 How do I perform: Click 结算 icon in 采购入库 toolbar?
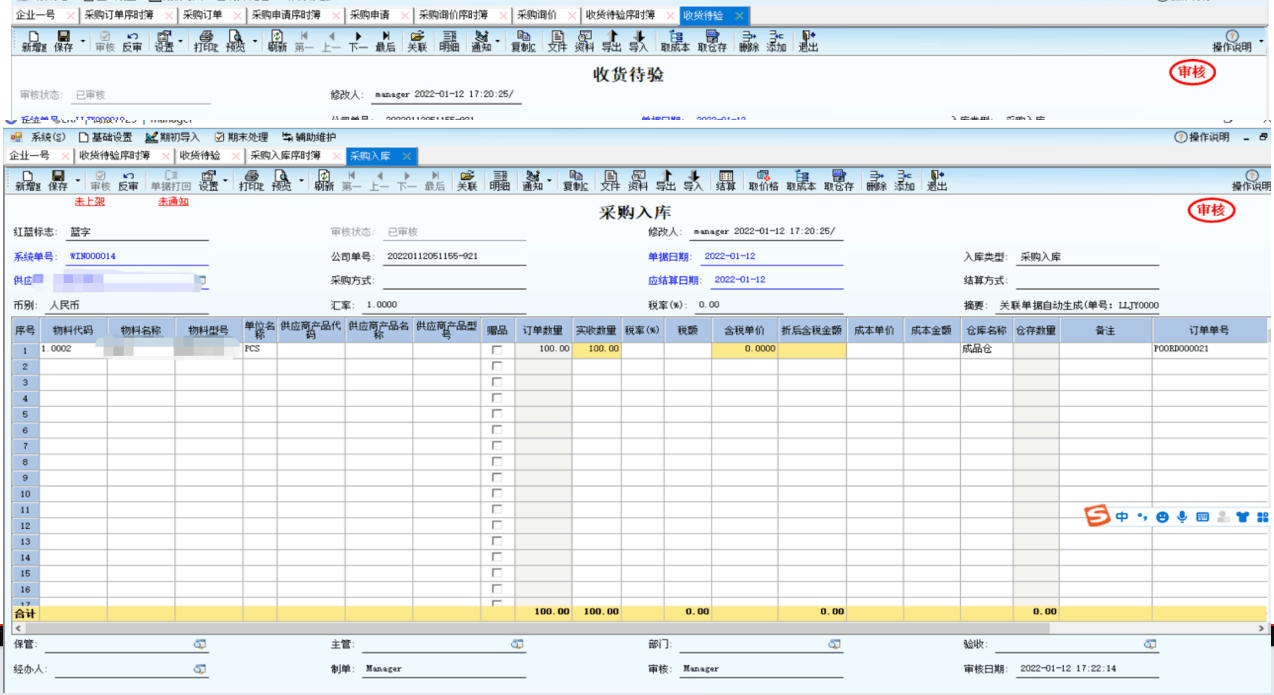pyautogui.click(x=726, y=180)
